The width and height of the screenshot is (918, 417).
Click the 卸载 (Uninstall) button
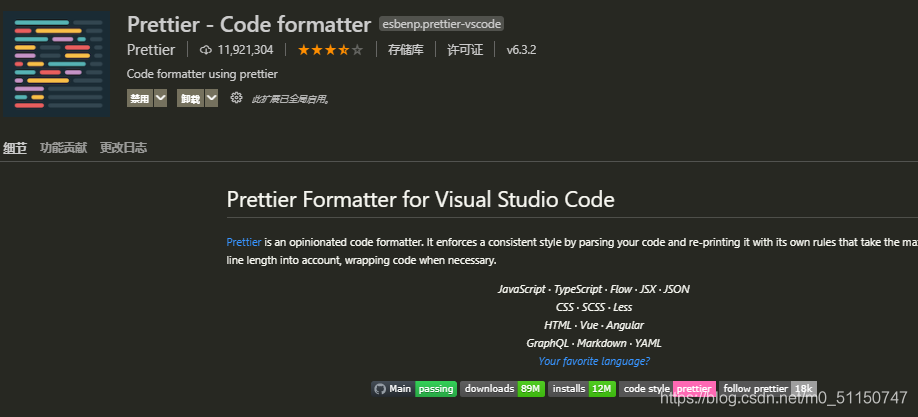tap(190, 98)
